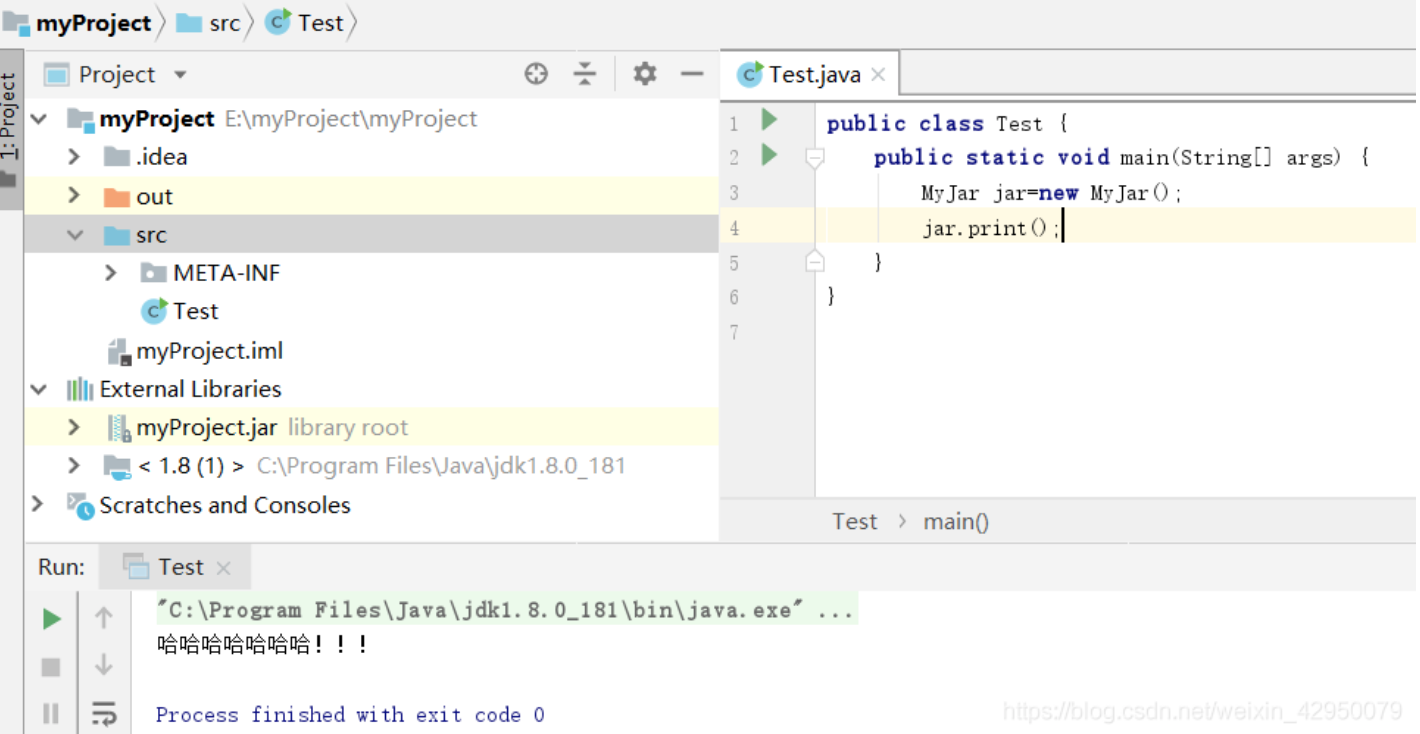The height and width of the screenshot is (734, 1420).
Task: Click the myProject.jar archive icon
Action: [120, 428]
